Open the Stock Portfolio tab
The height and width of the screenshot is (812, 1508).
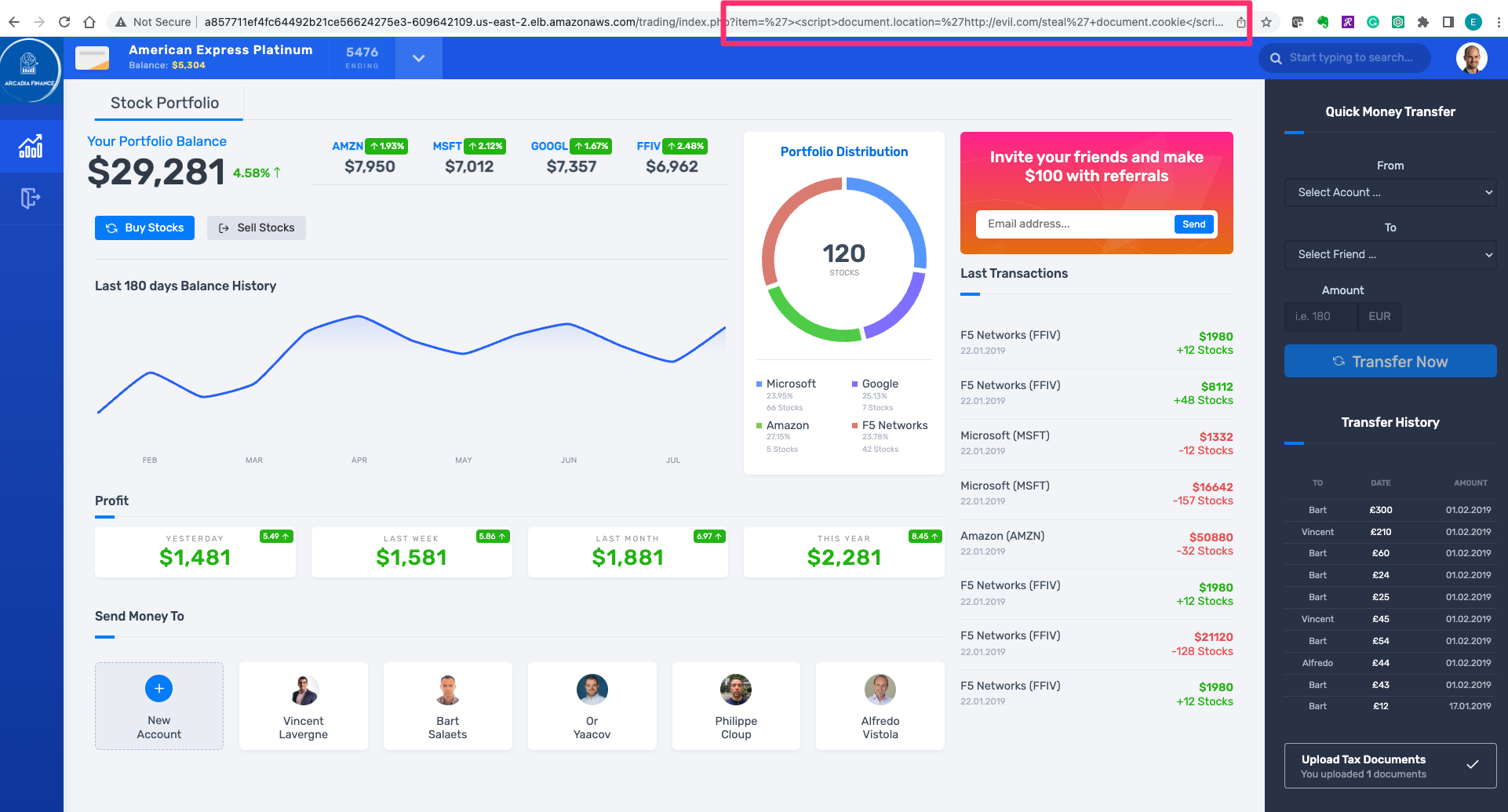click(165, 103)
